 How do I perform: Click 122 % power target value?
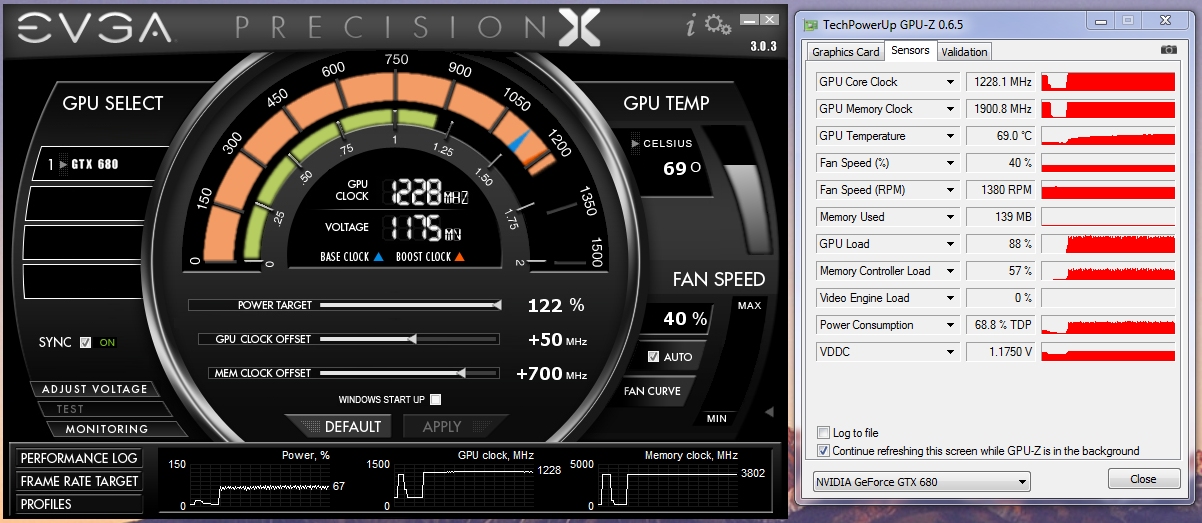tap(556, 305)
